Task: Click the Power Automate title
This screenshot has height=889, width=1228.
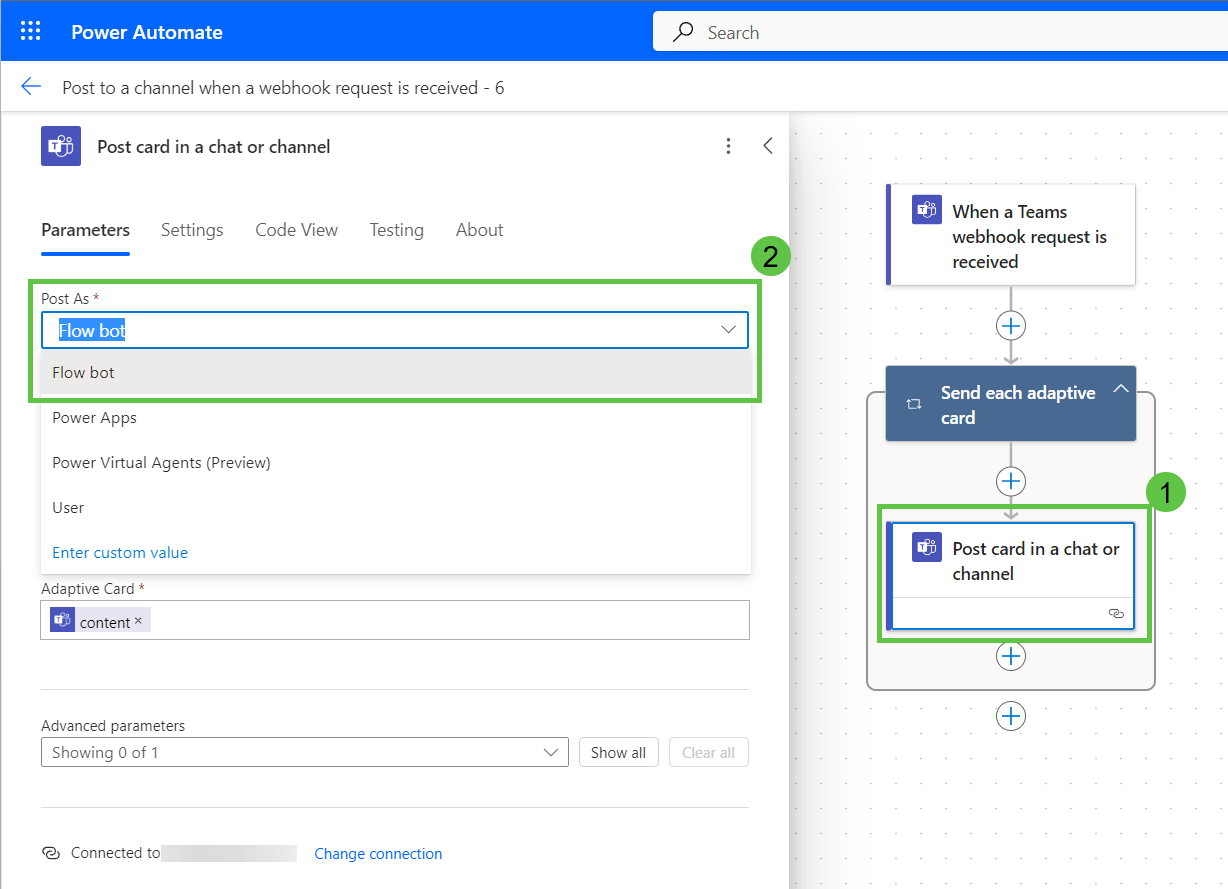Action: point(147,32)
